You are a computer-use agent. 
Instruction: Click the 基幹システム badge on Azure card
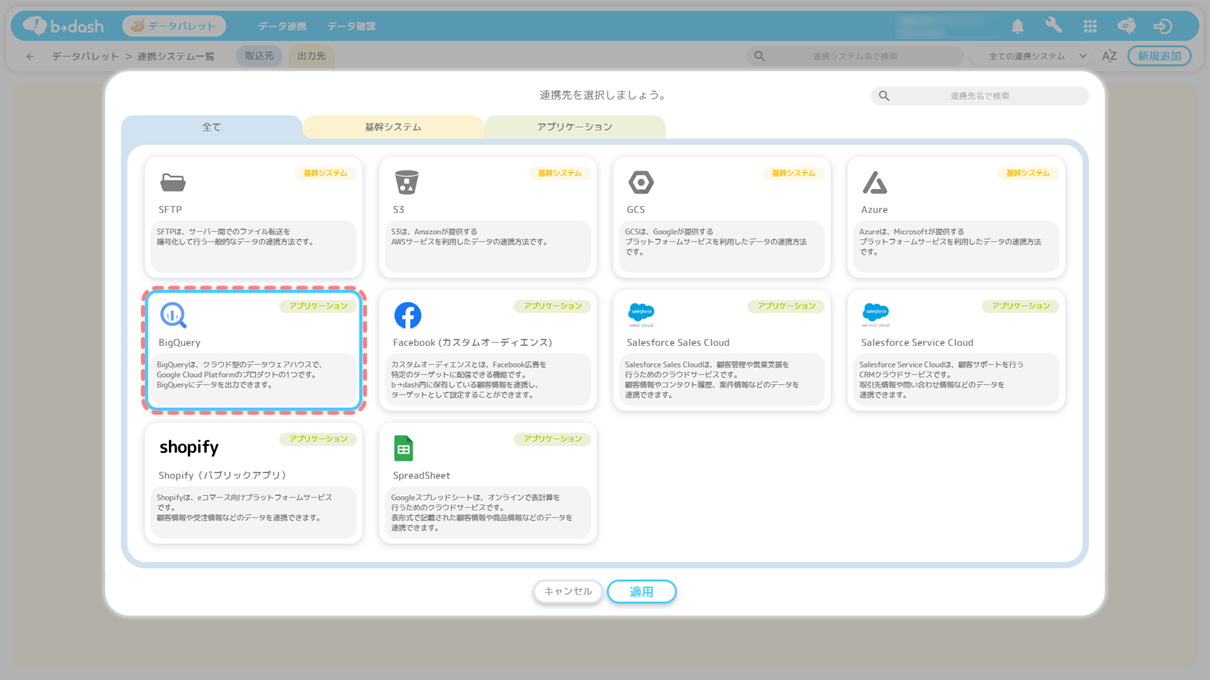[x=1028, y=173]
